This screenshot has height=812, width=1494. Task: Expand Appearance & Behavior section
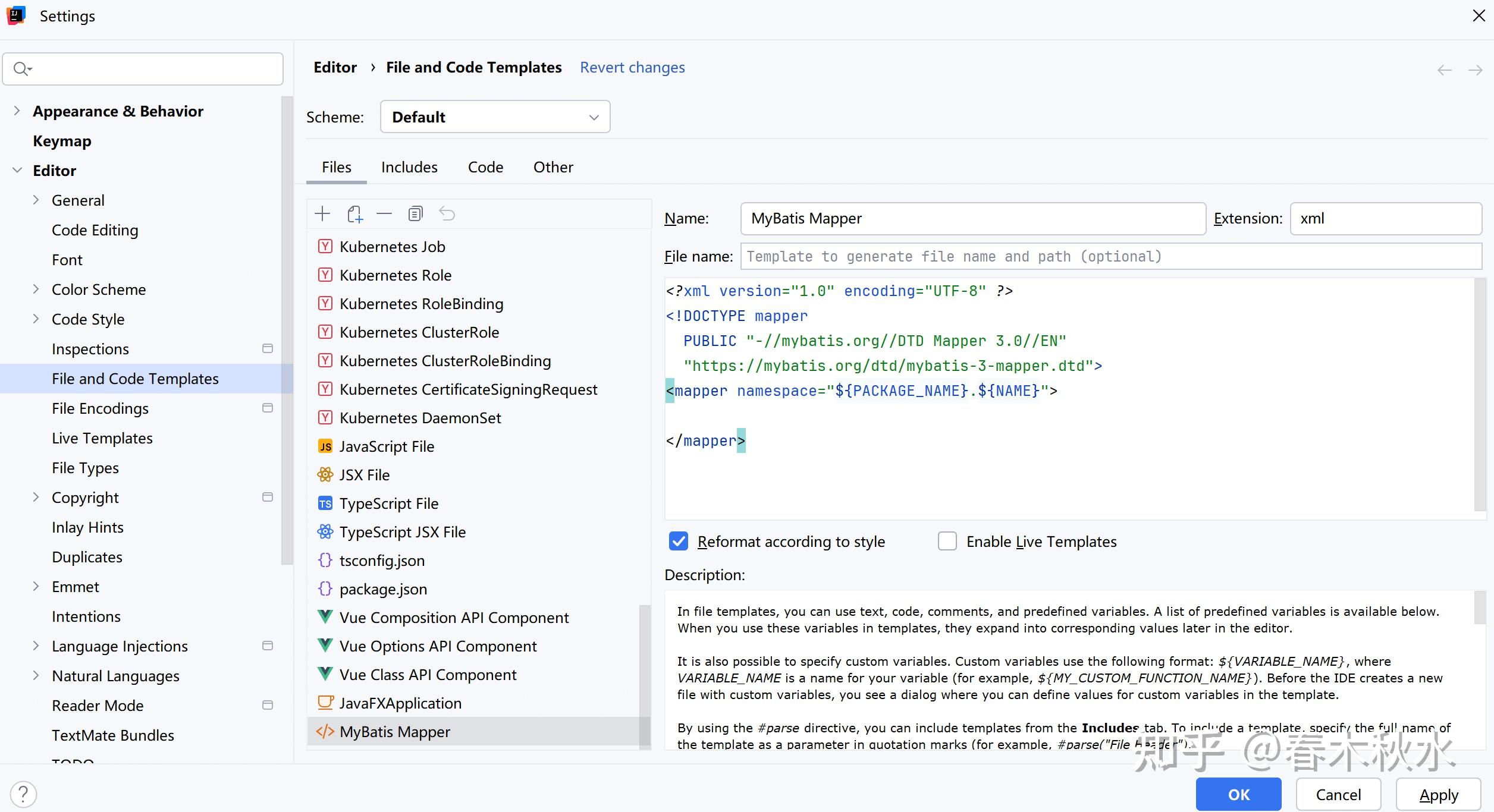17,111
